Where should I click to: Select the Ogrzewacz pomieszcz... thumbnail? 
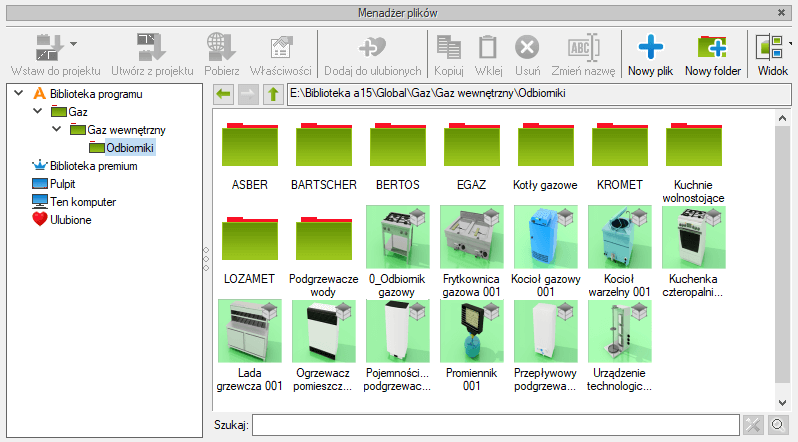(324, 331)
